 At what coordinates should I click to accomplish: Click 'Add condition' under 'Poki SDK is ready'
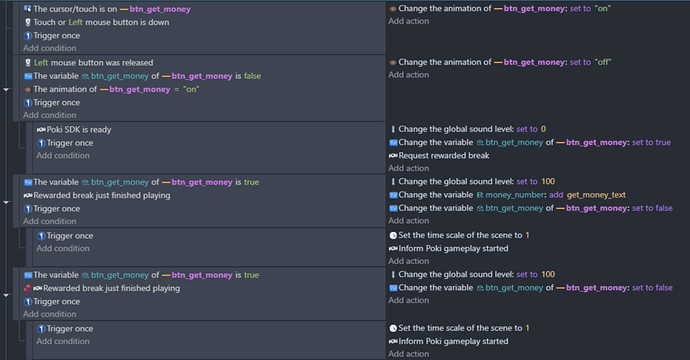point(63,156)
